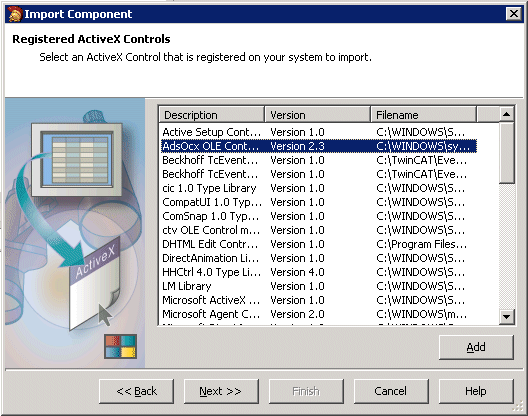Click the Delphi helmet title bar icon
Image resolution: width=528 pixels, height=416 pixels.
[14, 14]
